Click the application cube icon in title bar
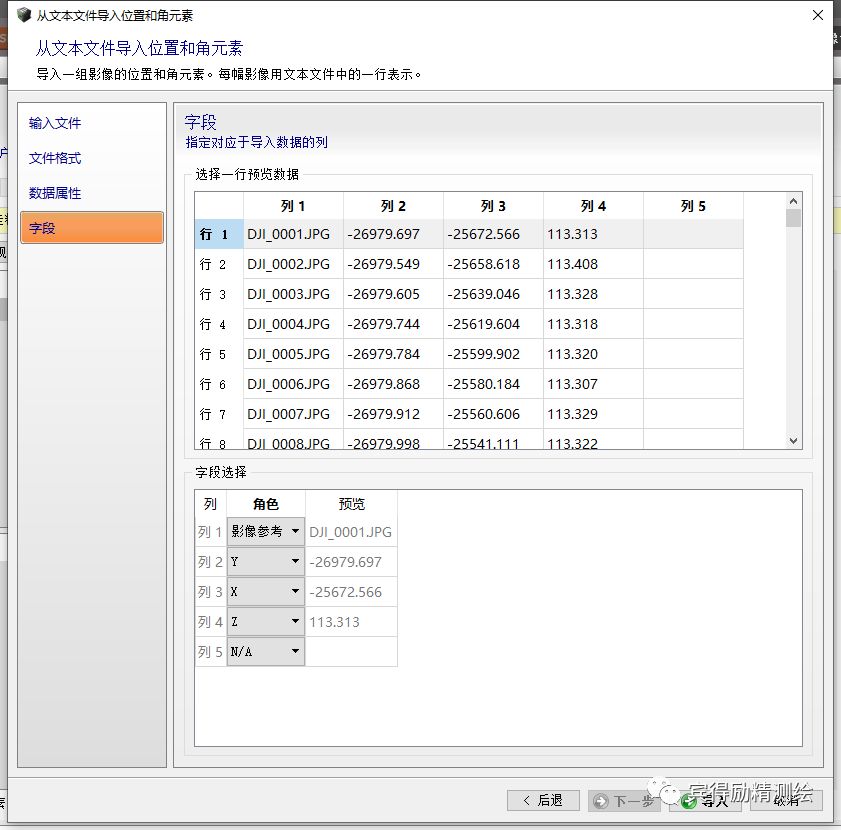The height and width of the screenshot is (830, 841). pos(24,15)
